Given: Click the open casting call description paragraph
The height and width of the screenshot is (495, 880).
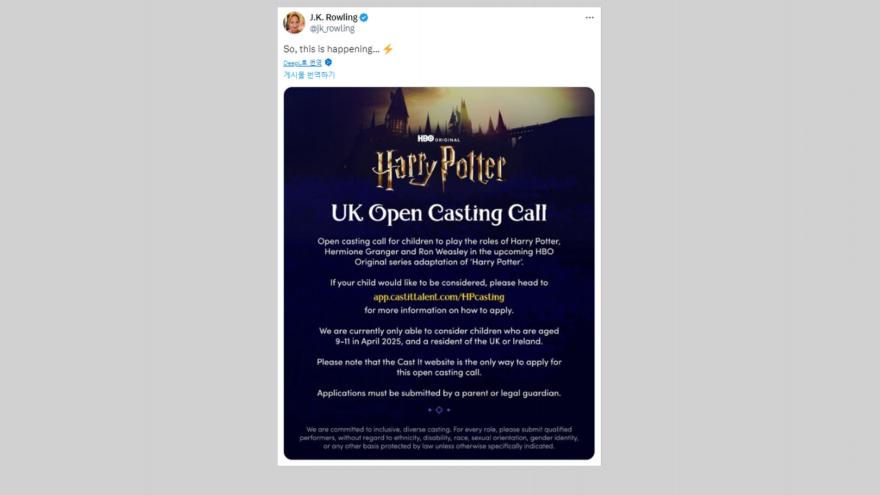Looking at the screenshot, I should click(x=439, y=254).
